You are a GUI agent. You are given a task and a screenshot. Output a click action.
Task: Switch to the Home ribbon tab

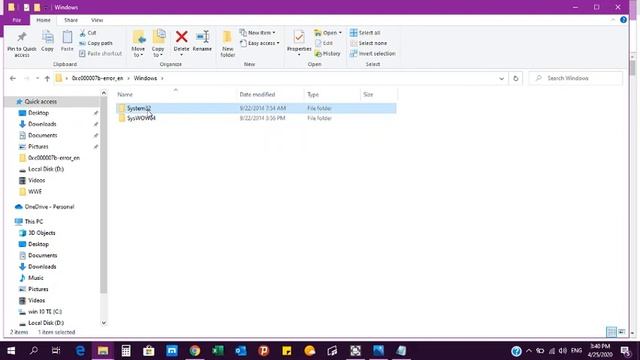43,20
